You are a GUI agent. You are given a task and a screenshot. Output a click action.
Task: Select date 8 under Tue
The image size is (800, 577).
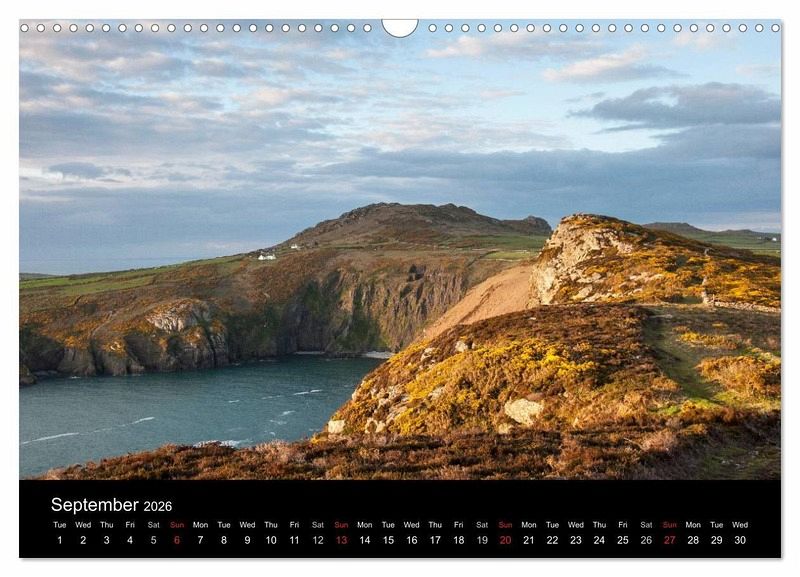[x=224, y=540]
